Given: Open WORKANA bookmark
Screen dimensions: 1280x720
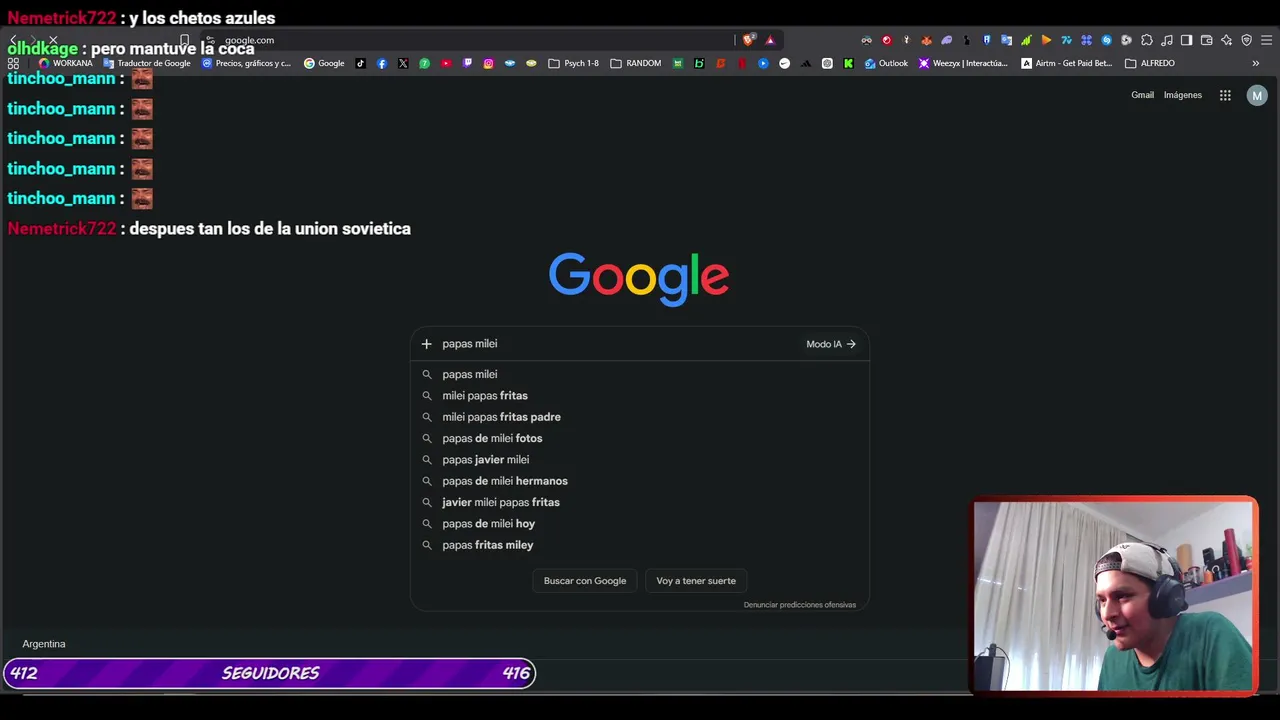Looking at the screenshot, I should (65, 63).
